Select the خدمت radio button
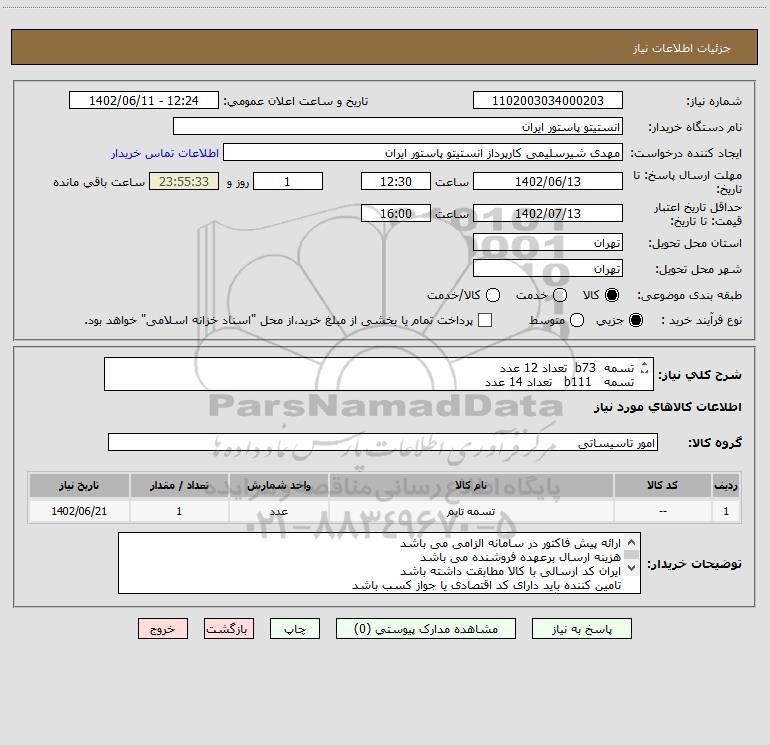 (560, 295)
